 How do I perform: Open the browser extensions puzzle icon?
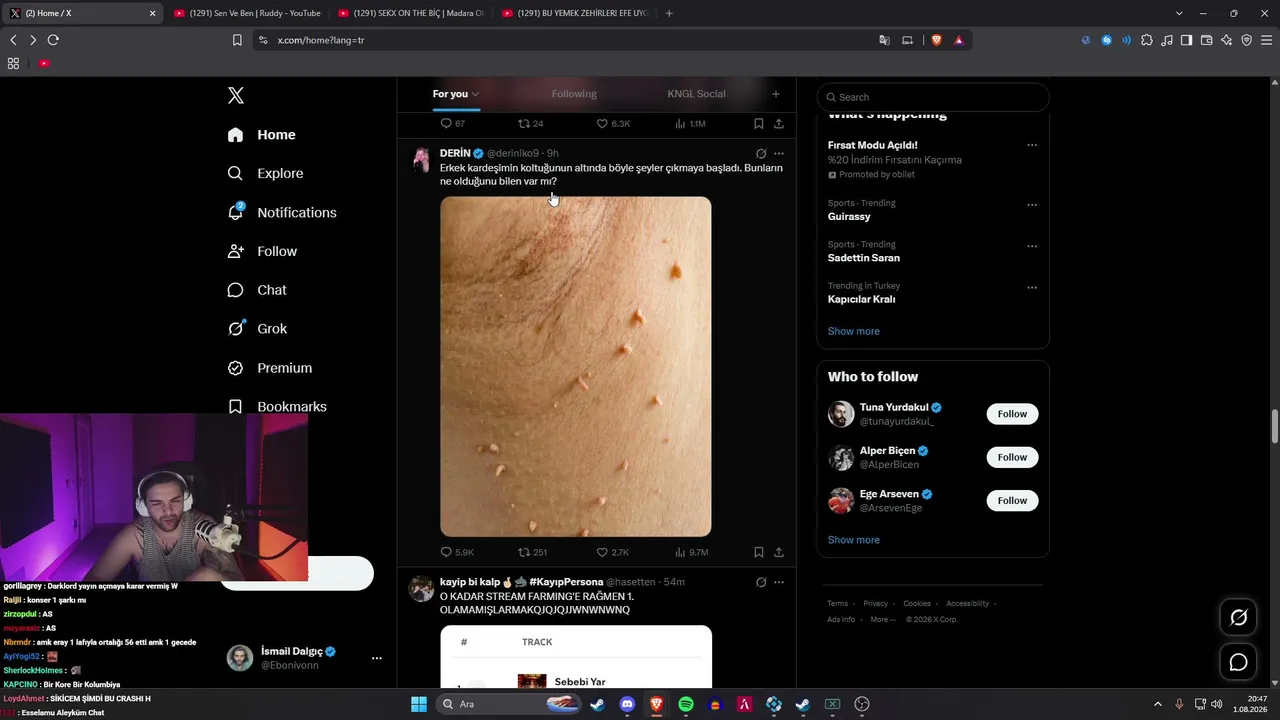point(1147,40)
